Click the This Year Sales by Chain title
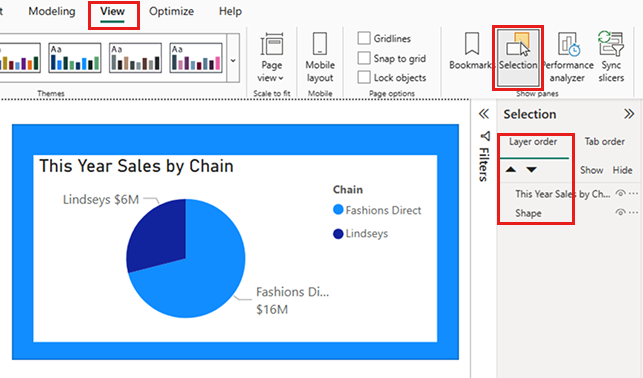Image resolution: width=643 pixels, height=378 pixels. pyautogui.click(x=137, y=166)
